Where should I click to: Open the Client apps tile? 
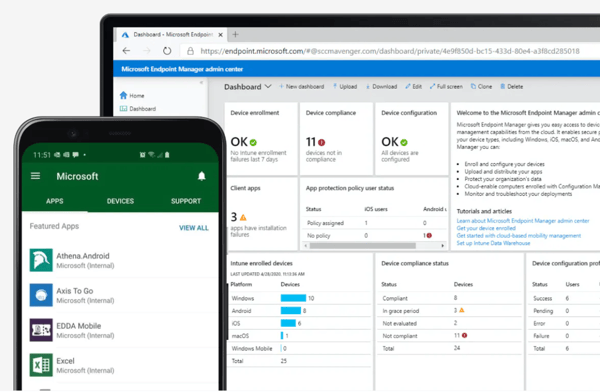coord(261,214)
